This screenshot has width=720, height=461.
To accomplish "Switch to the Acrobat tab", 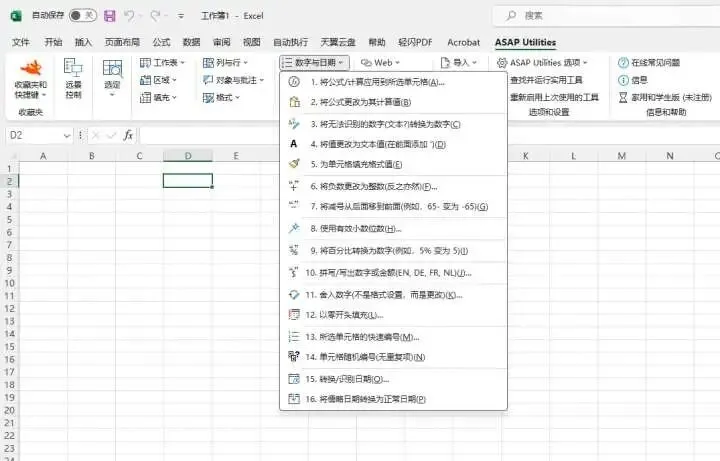I will tap(463, 42).
